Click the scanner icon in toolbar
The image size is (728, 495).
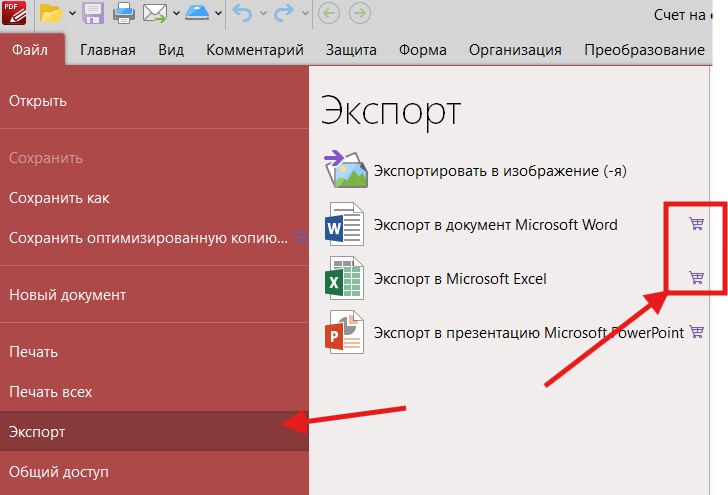[198, 14]
